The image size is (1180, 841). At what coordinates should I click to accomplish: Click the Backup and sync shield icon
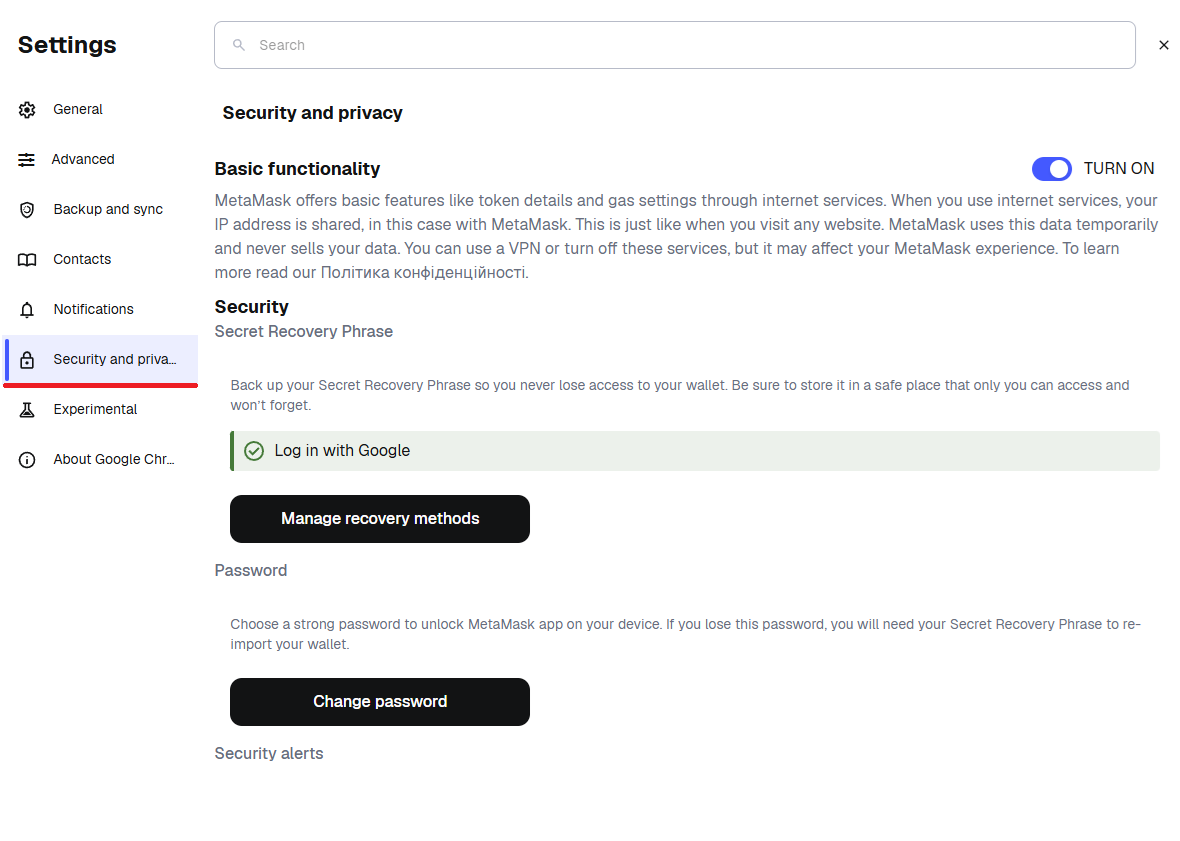click(x=27, y=210)
